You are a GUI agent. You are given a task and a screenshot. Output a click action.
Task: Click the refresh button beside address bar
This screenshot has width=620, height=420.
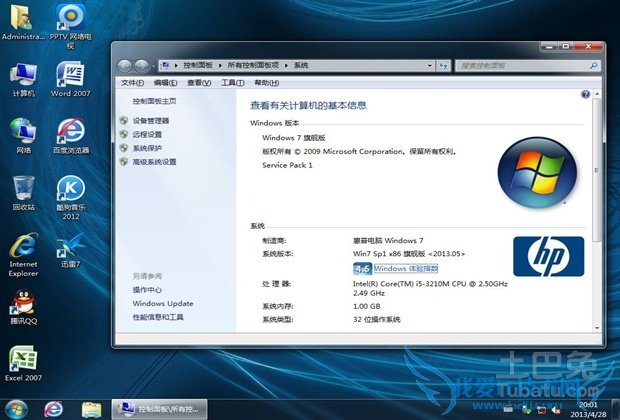pyautogui.click(x=443, y=66)
